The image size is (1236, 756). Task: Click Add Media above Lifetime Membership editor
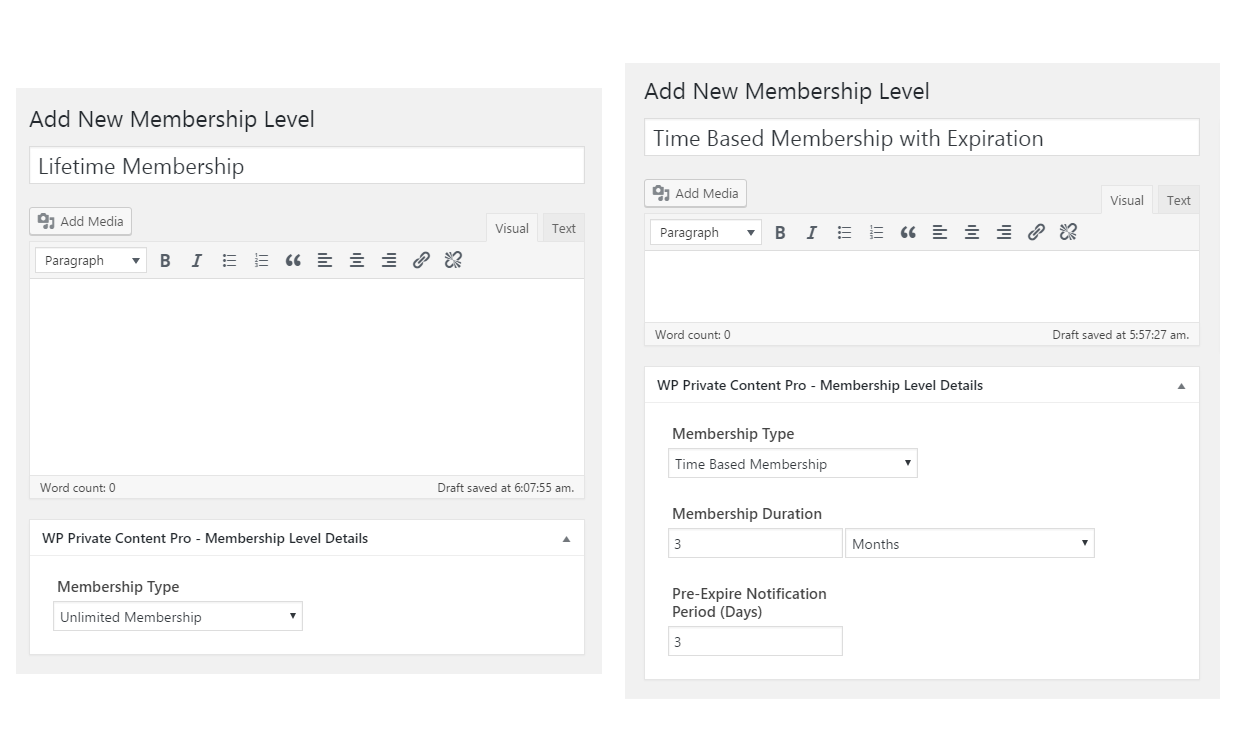tap(81, 222)
